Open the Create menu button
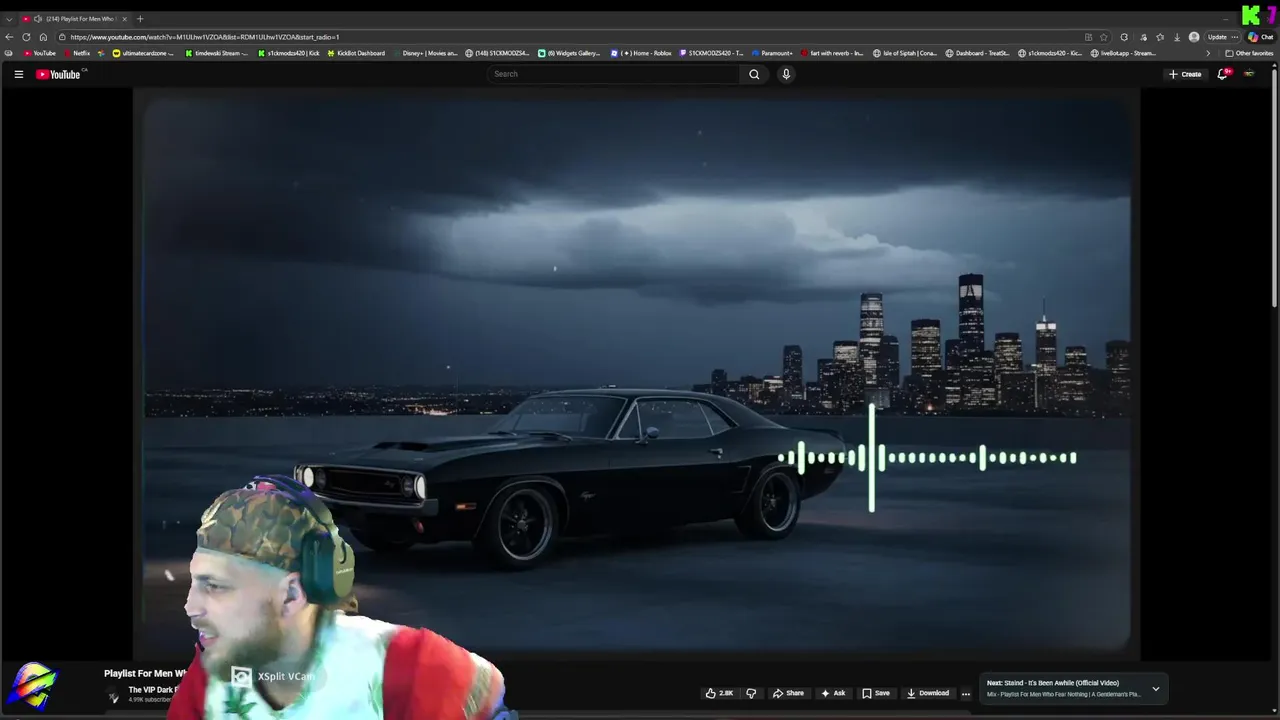The width and height of the screenshot is (1280, 720). [x=1185, y=74]
